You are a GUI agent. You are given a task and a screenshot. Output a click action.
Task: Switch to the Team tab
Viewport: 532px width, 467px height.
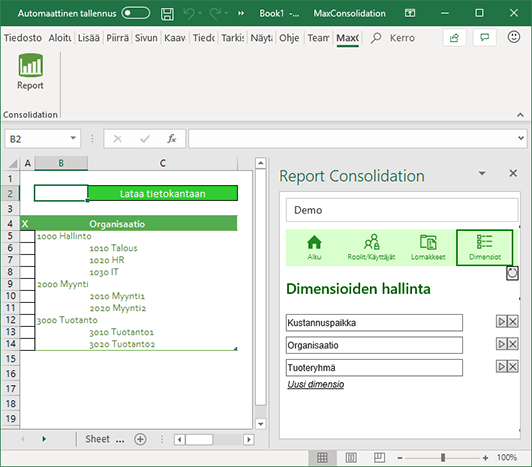[318, 38]
